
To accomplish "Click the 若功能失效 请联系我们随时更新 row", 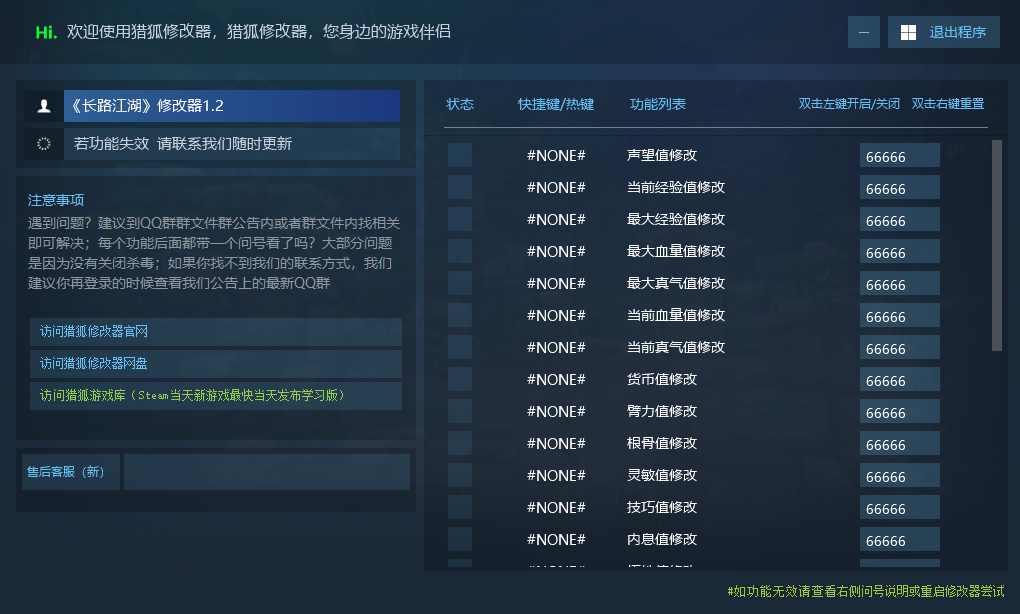I will click(x=232, y=144).
